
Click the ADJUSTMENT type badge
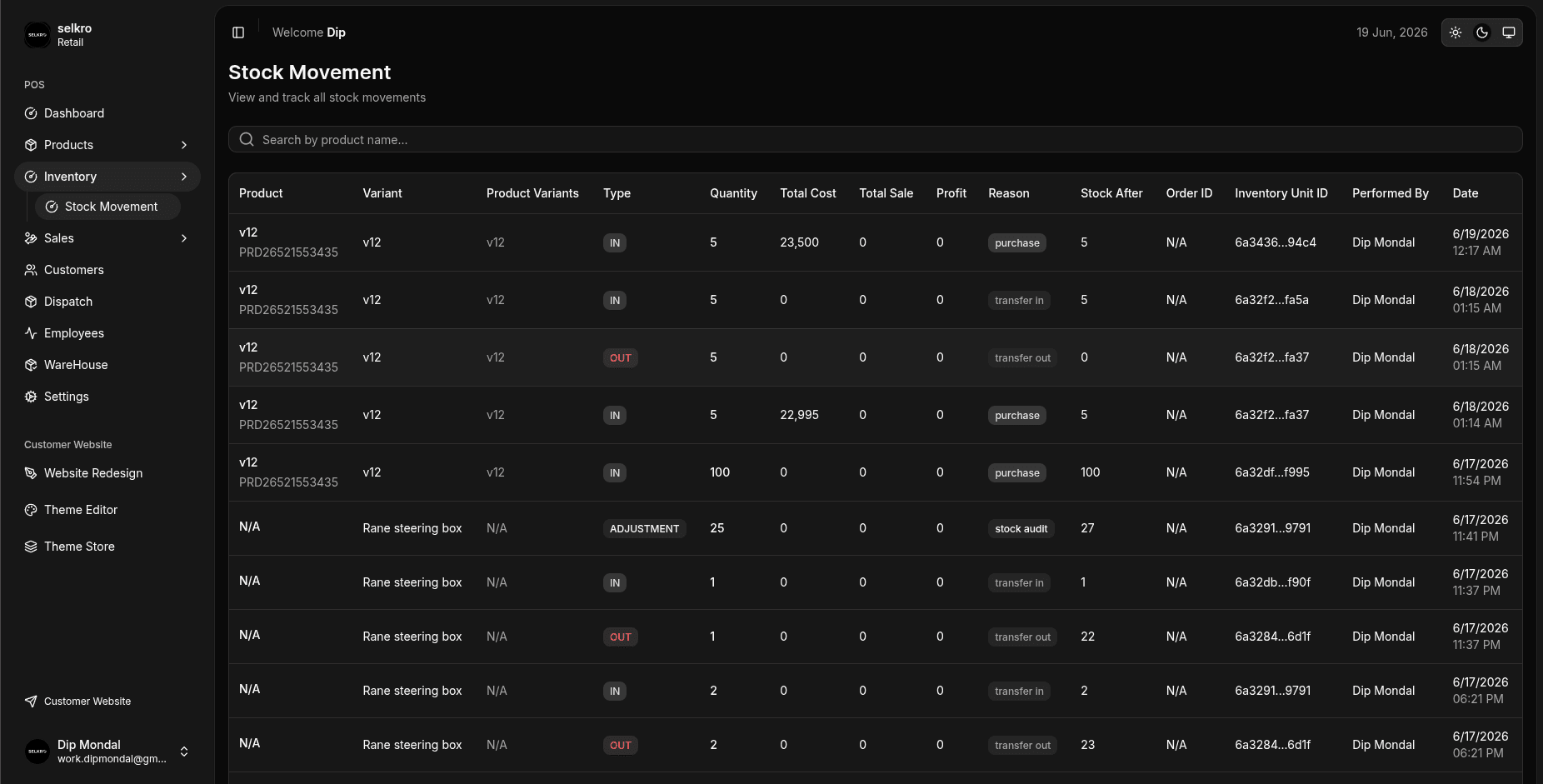coord(644,529)
